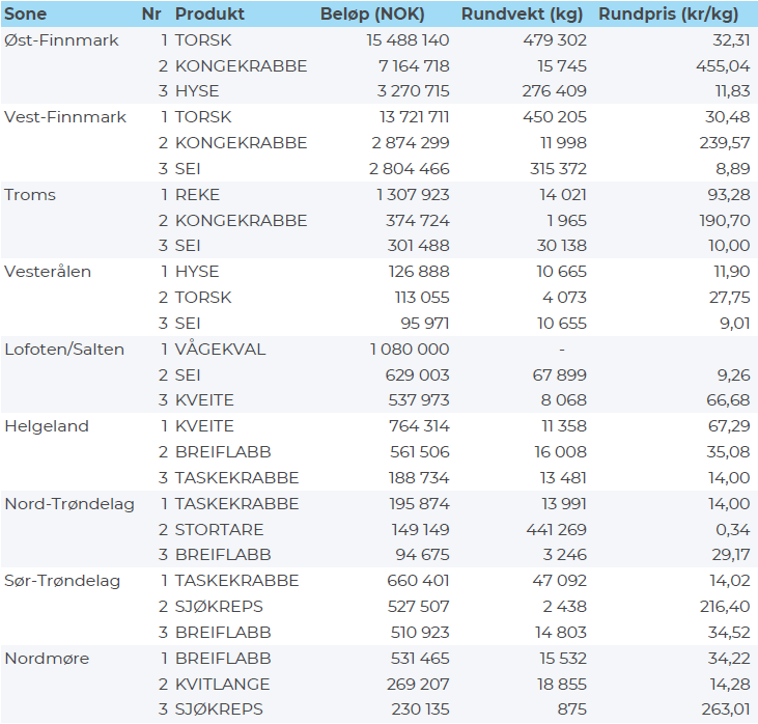The image size is (758, 724).
Task: Select the Rundvekt (kg) column header
Action: click(524, 15)
